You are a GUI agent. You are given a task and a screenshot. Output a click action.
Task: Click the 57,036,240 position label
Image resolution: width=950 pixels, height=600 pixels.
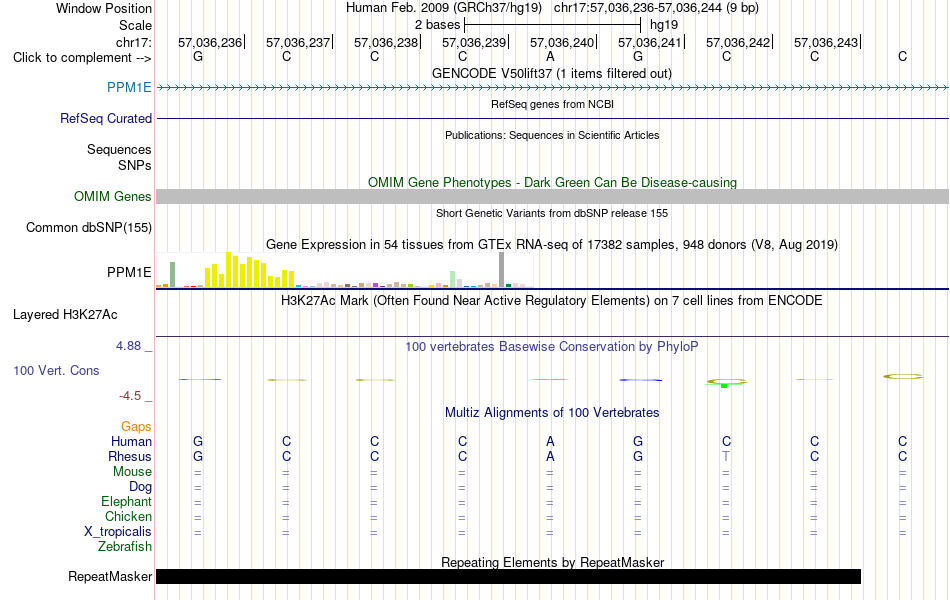(x=562, y=42)
